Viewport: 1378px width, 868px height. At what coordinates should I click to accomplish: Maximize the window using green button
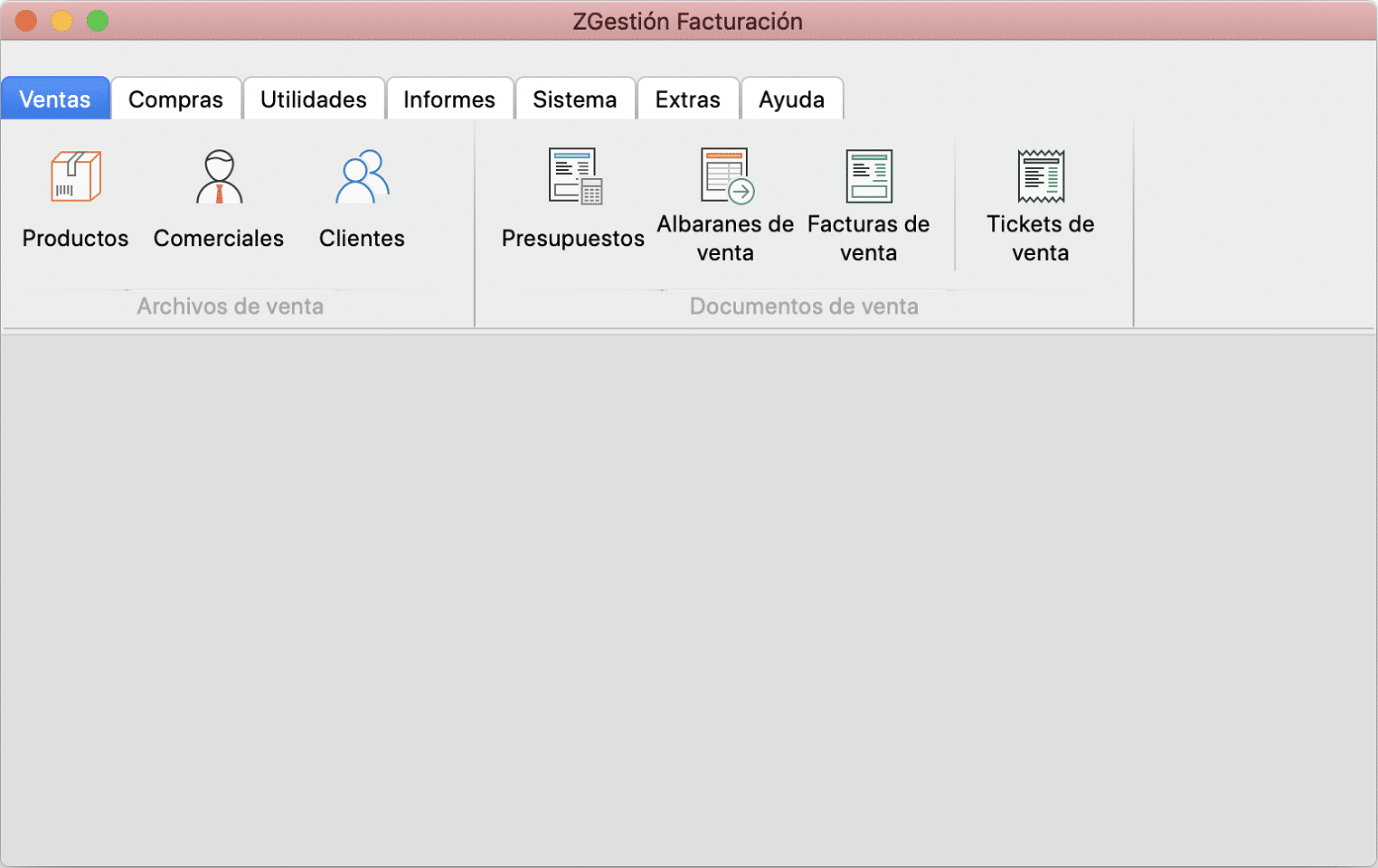tap(98, 21)
